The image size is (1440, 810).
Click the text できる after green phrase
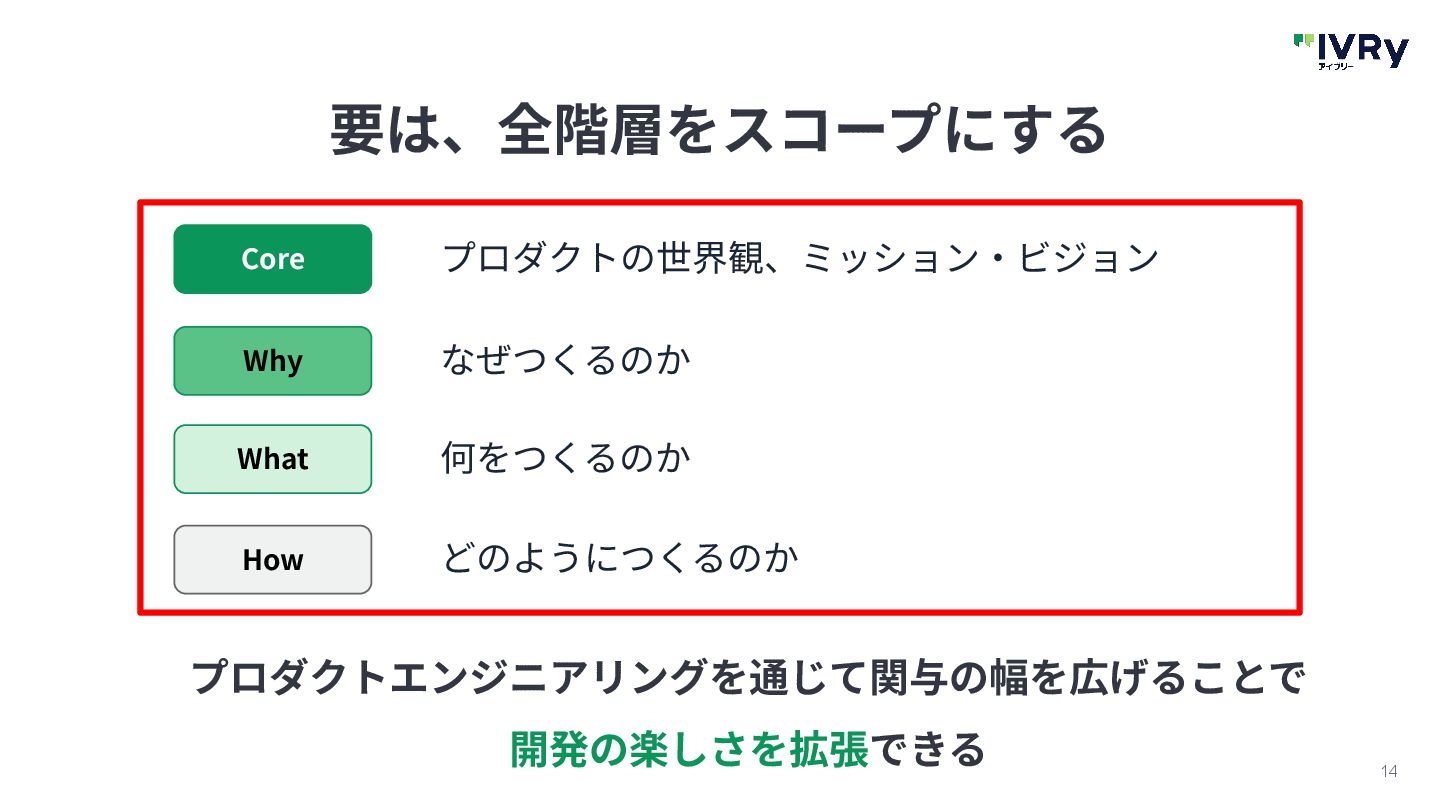click(x=927, y=749)
